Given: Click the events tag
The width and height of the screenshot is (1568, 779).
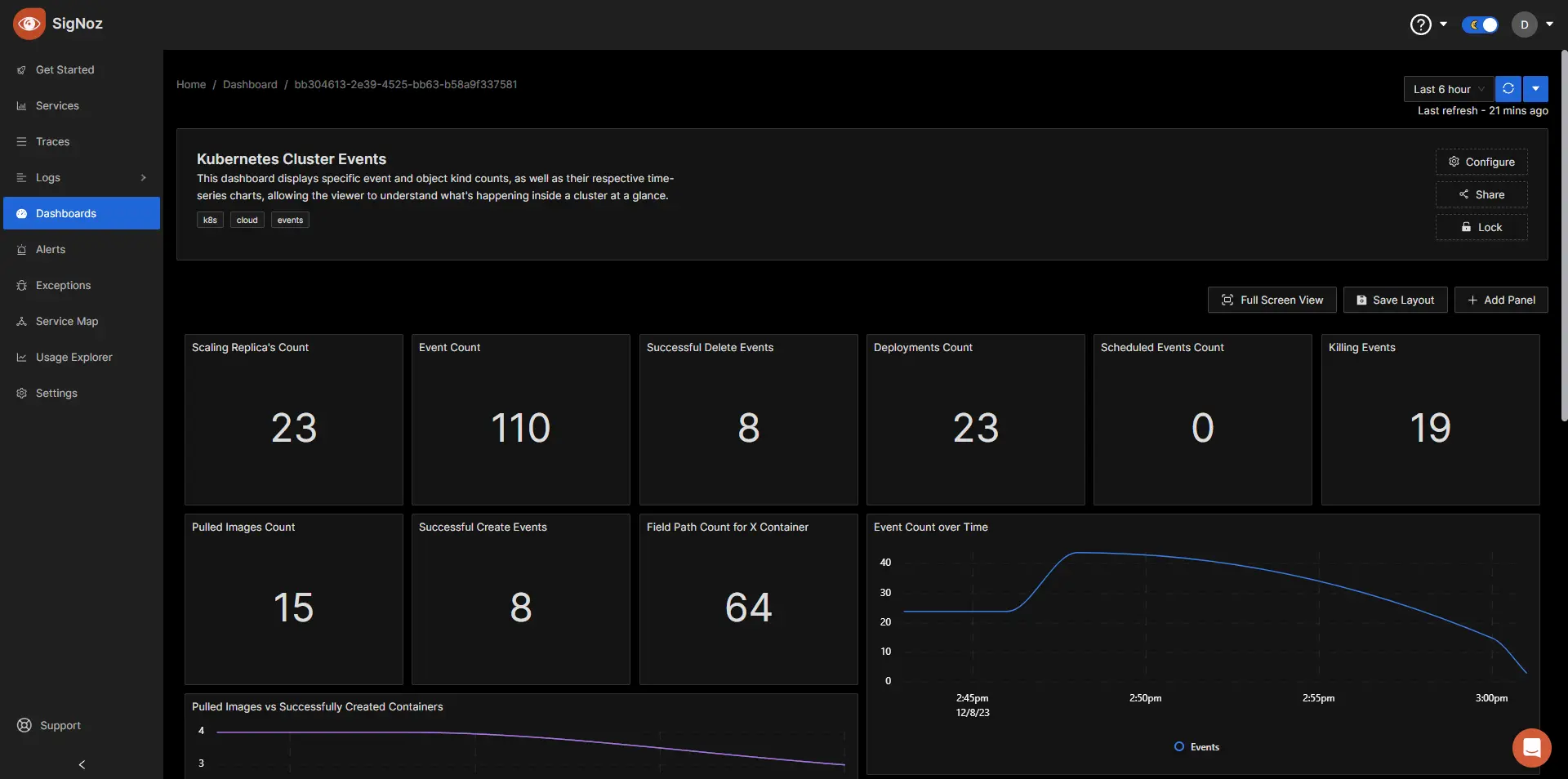Looking at the screenshot, I should (x=290, y=220).
